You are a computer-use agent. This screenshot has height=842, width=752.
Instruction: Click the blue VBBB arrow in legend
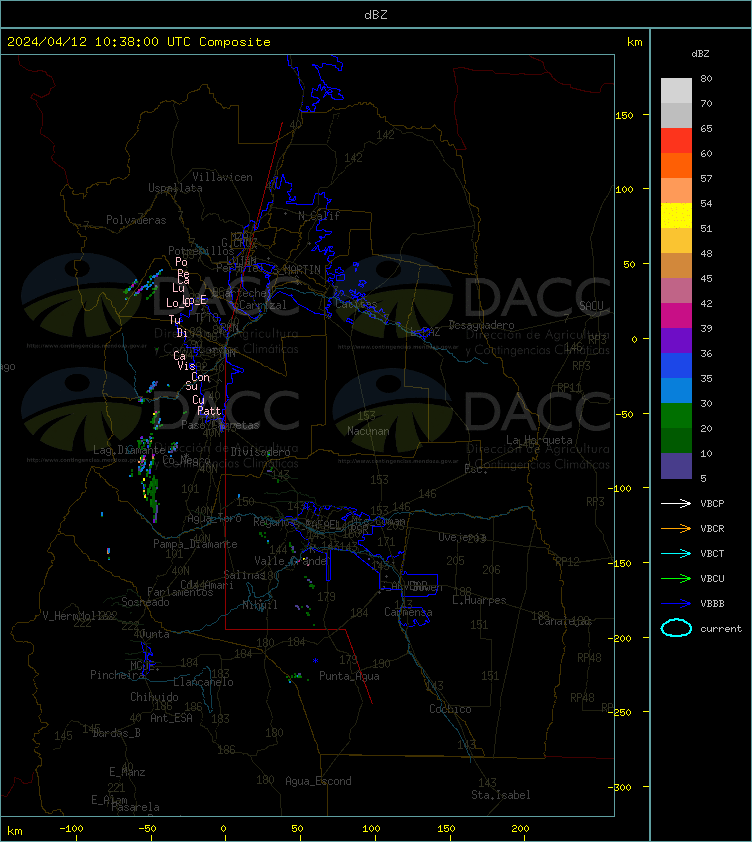(x=676, y=604)
